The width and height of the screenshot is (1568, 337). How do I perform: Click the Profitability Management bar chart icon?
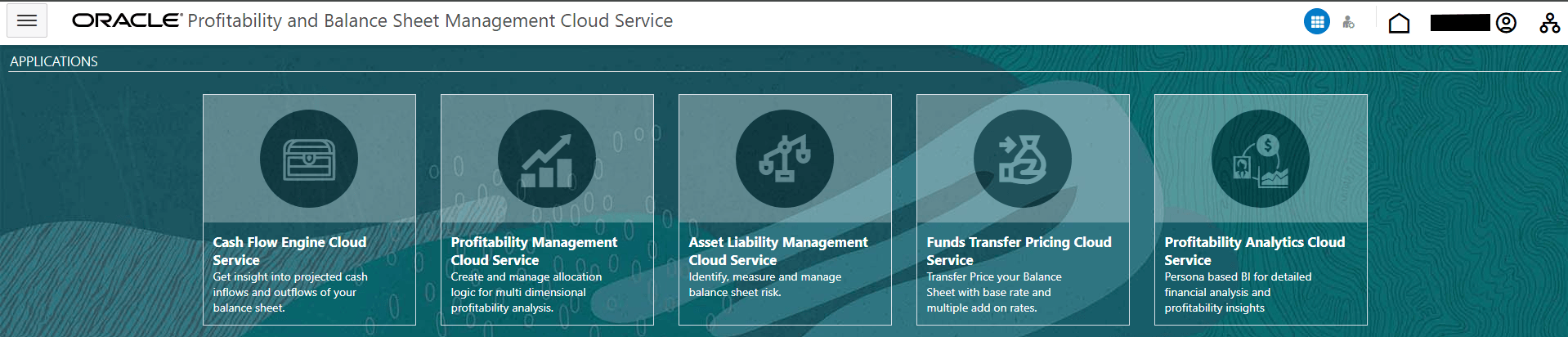[x=547, y=159]
